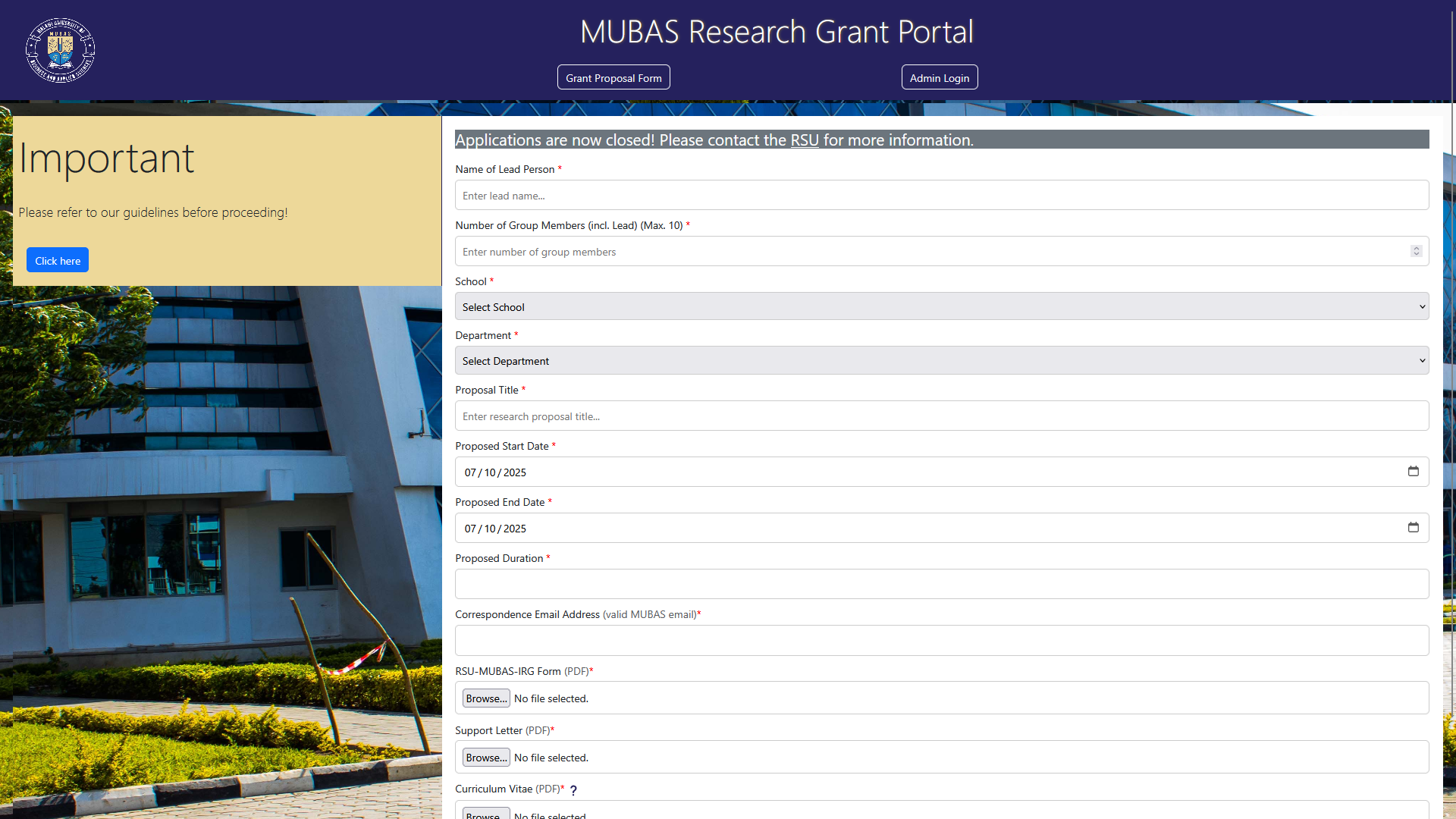Click the page vertical scrollbar
This screenshot has height=819, width=1456.
pos(1452,409)
